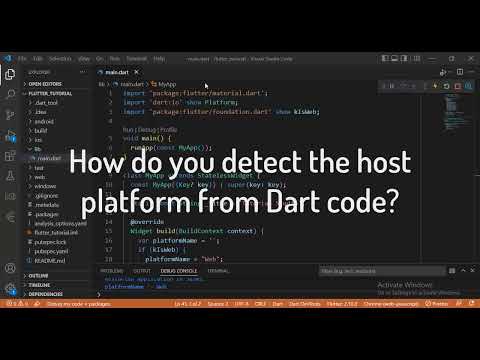480x360 pixels.
Task: Expand the test folder
Action: (39, 168)
